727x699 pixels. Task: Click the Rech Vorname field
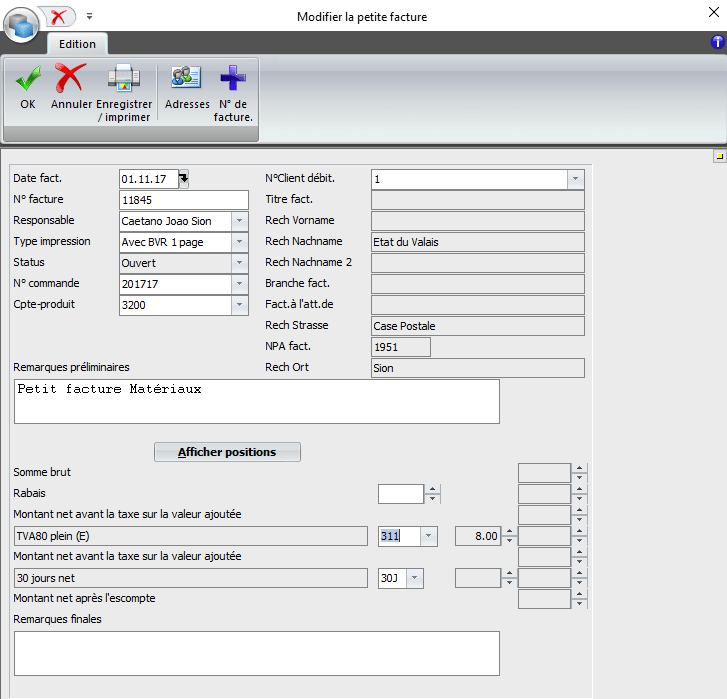(478, 221)
